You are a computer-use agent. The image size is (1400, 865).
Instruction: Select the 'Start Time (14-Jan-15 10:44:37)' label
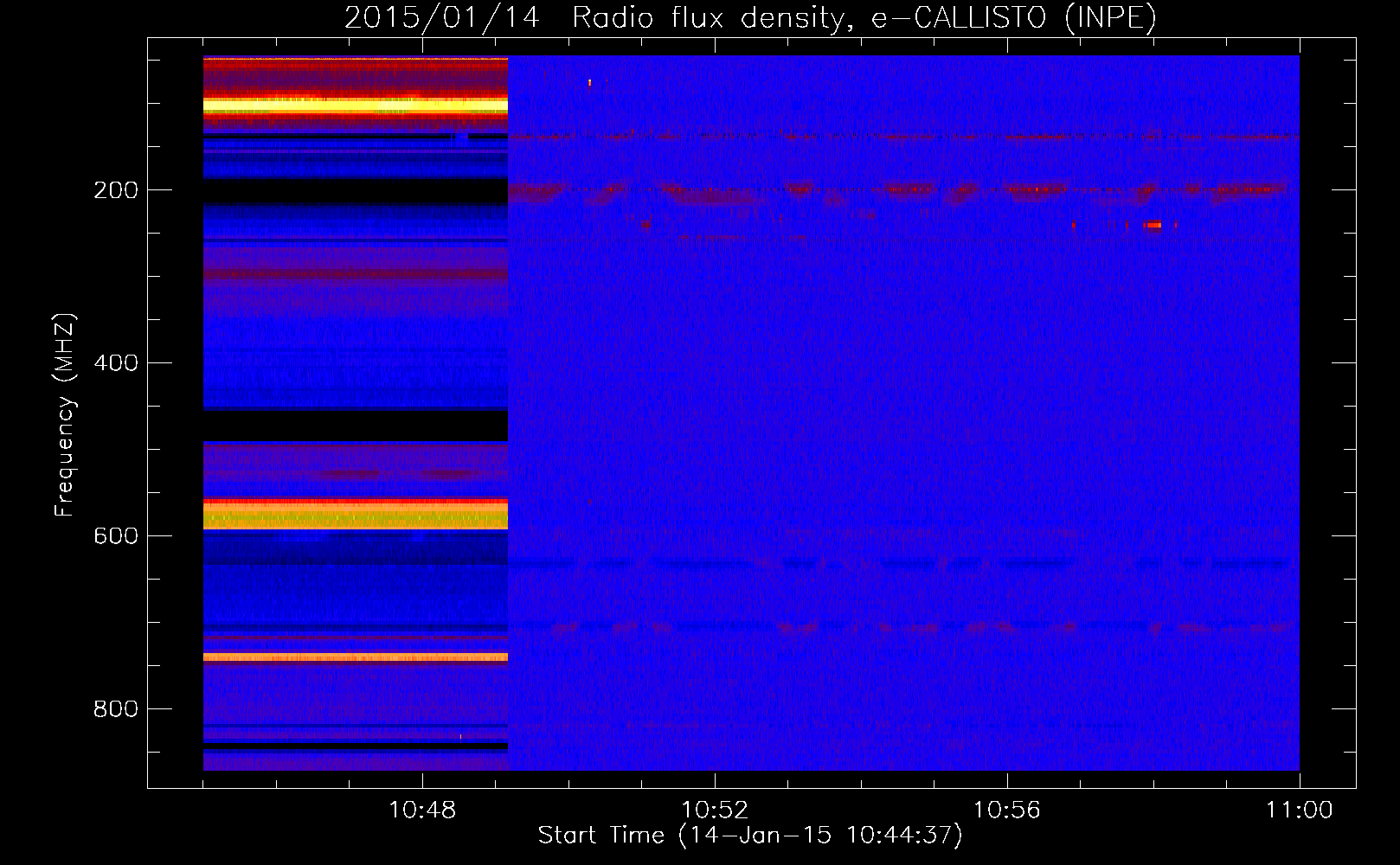click(750, 836)
